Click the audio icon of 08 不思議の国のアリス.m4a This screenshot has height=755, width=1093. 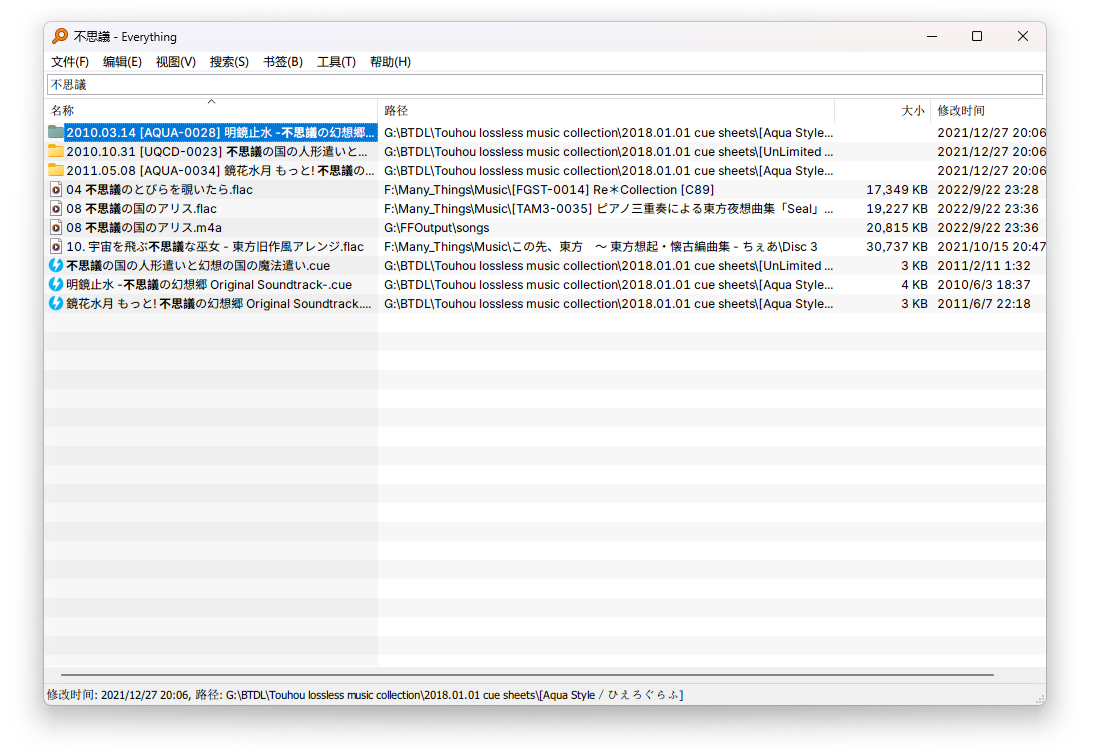click(x=57, y=227)
